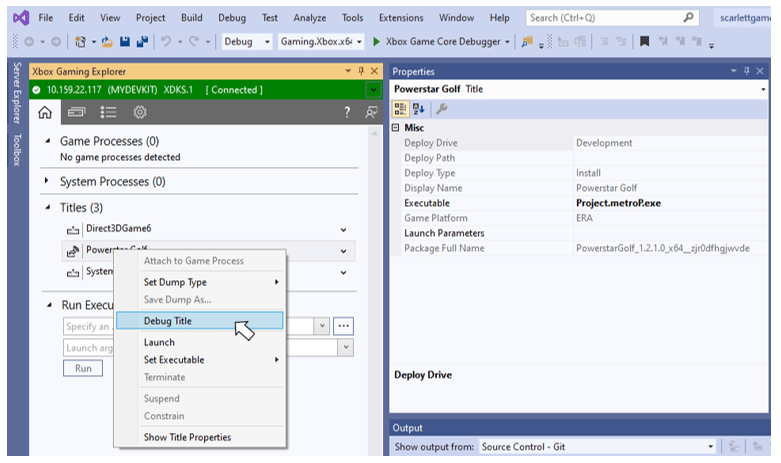Open the Help menu
The height and width of the screenshot is (463, 781).
pos(500,18)
